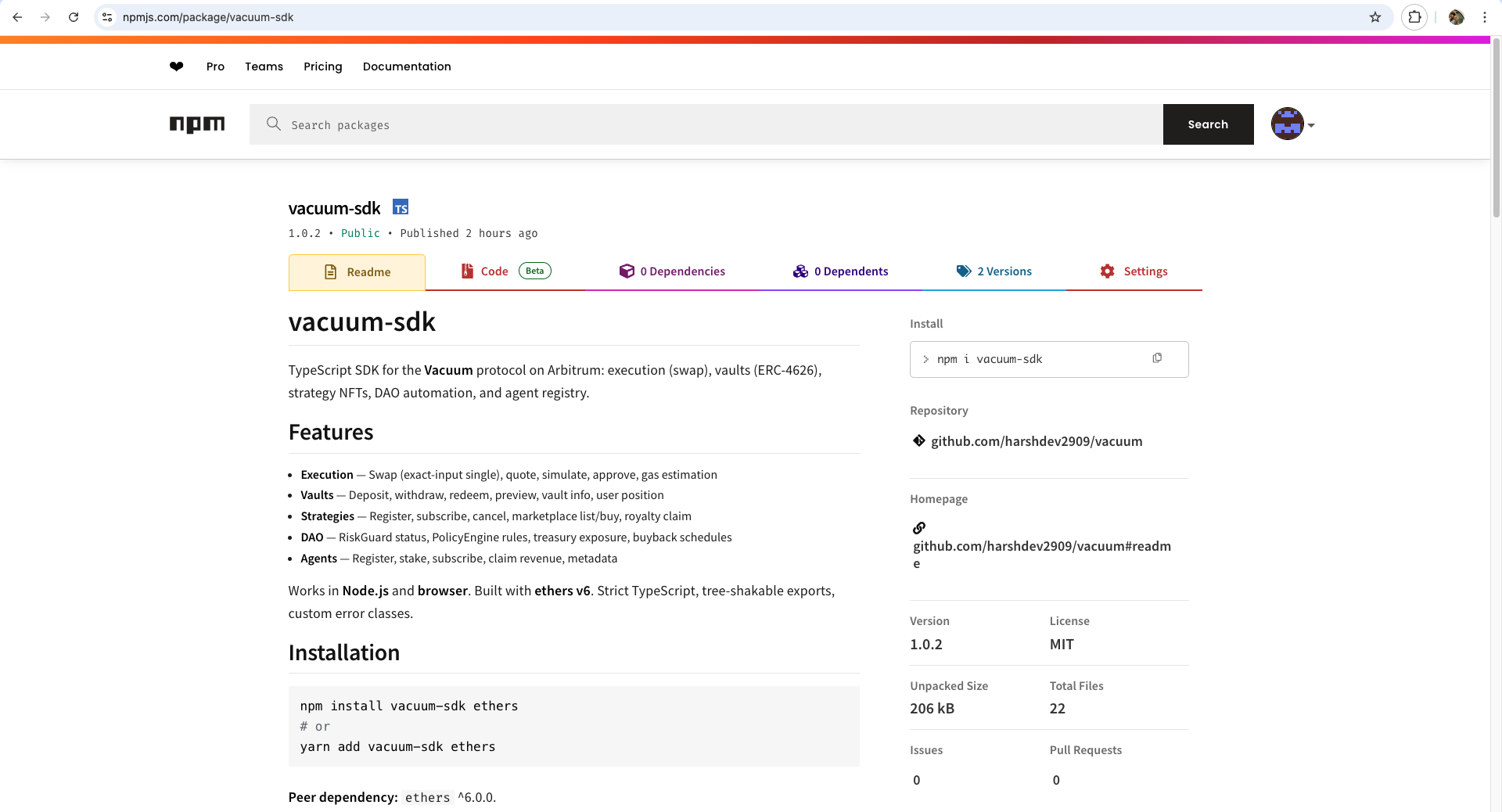Open the 2 Versions tab
The width and height of the screenshot is (1502, 812).
(x=994, y=271)
